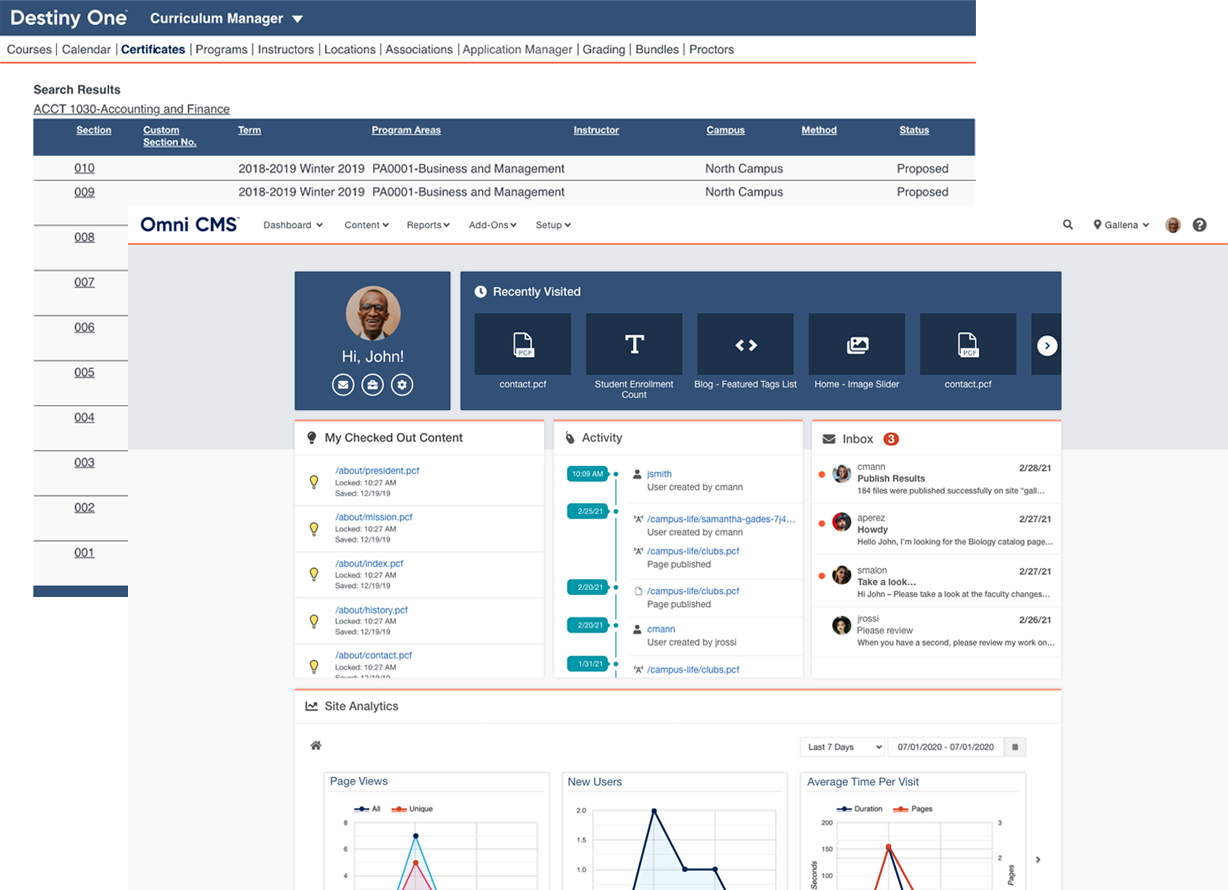
Task: Open the Gallena site dropdown
Action: coord(1121,225)
